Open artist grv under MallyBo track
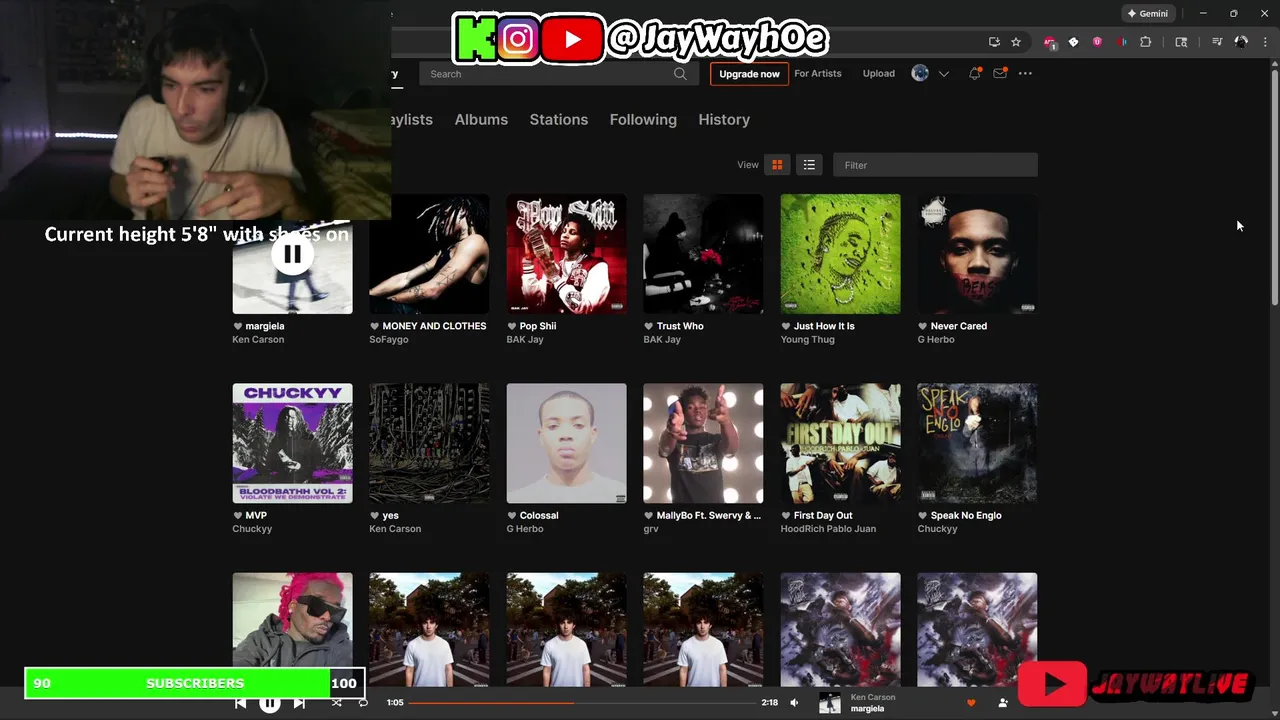 (x=651, y=528)
